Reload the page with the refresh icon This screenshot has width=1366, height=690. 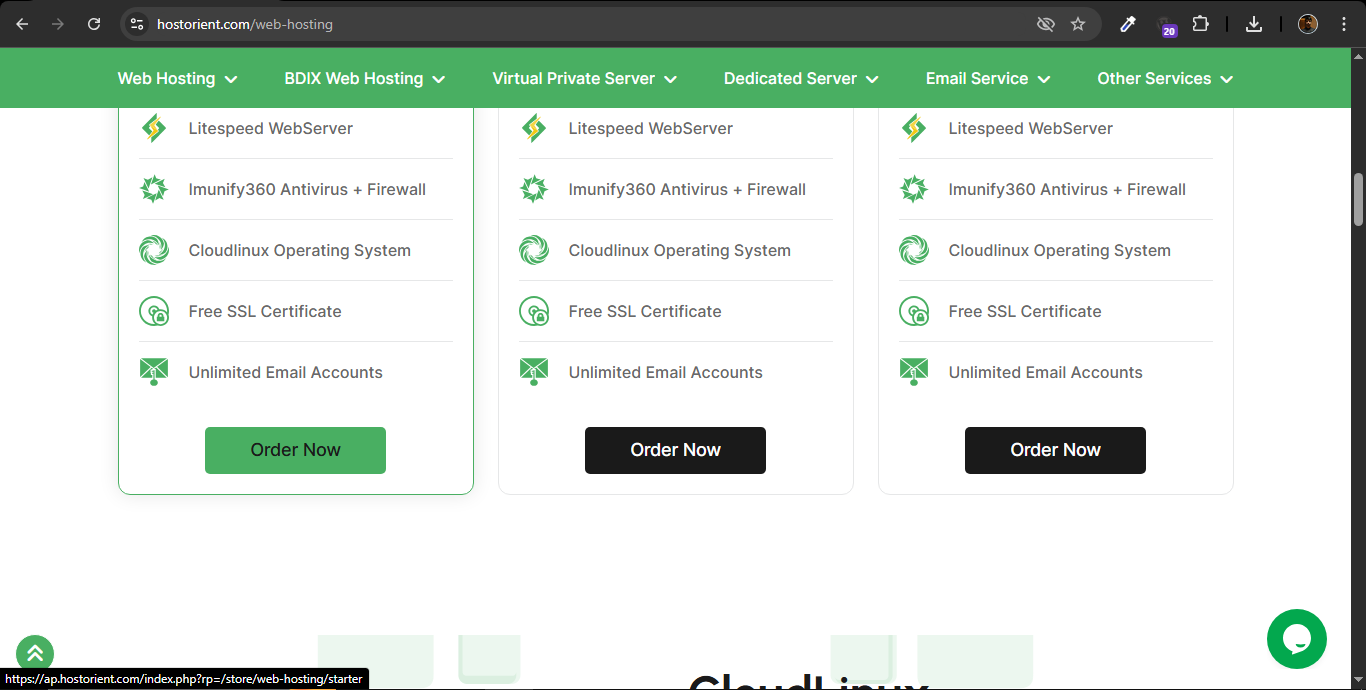click(x=94, y=24)
